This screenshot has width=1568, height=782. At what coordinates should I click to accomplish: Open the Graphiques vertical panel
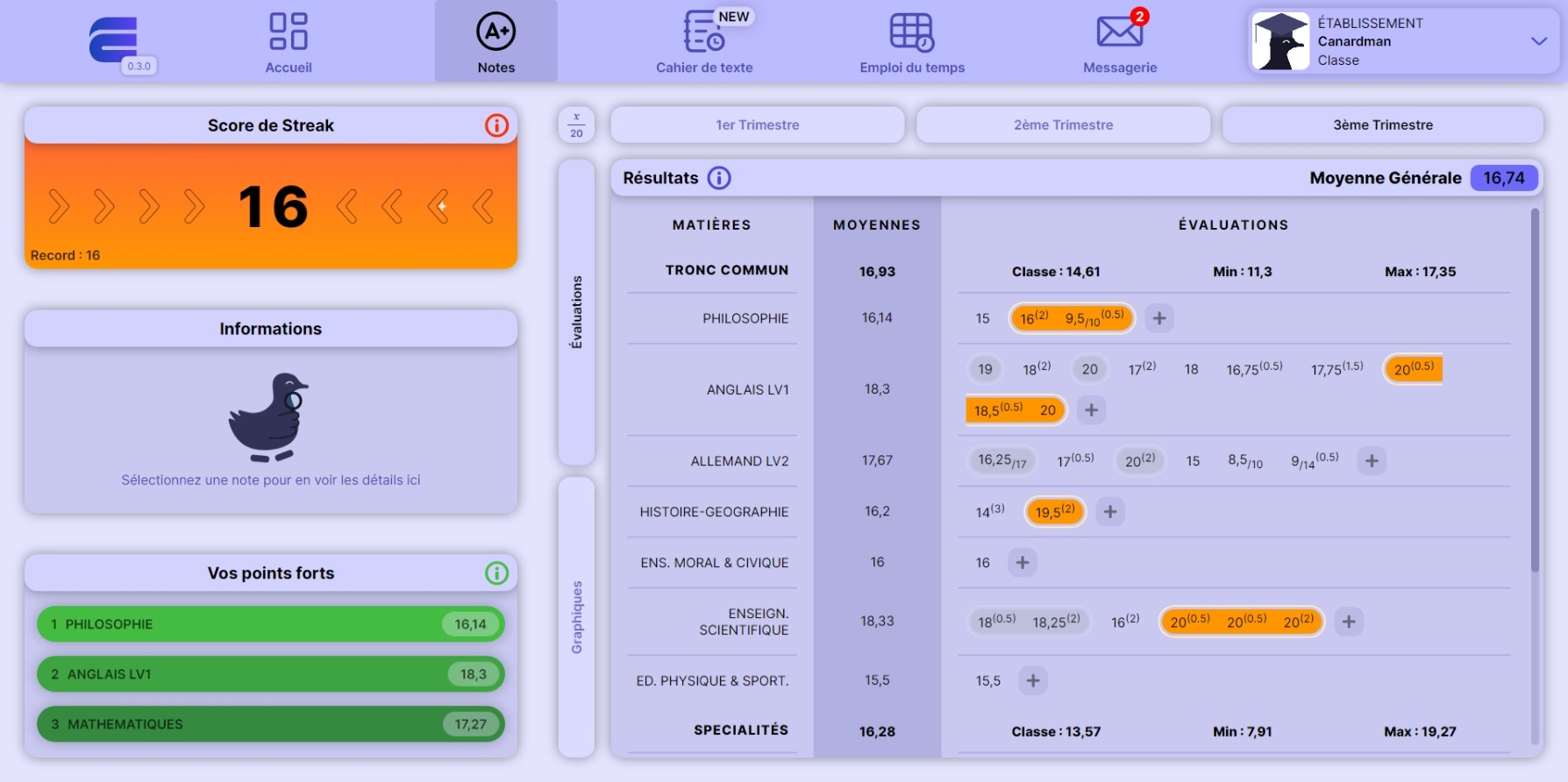click(576, 616)
